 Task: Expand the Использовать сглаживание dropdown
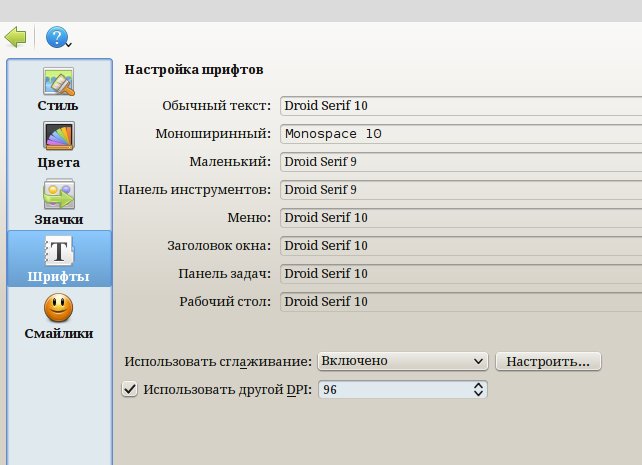403,361
